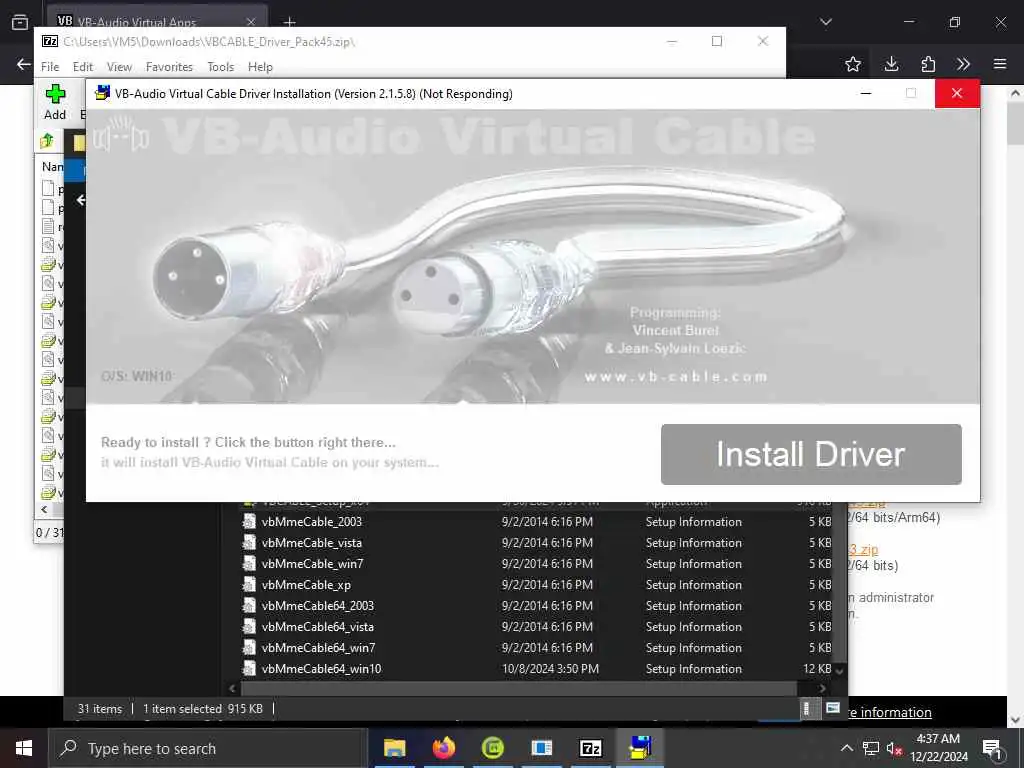Screen dimensions: 1024x768
Task: Click Firefox back arrow
Action: click(x=24, y=64)
